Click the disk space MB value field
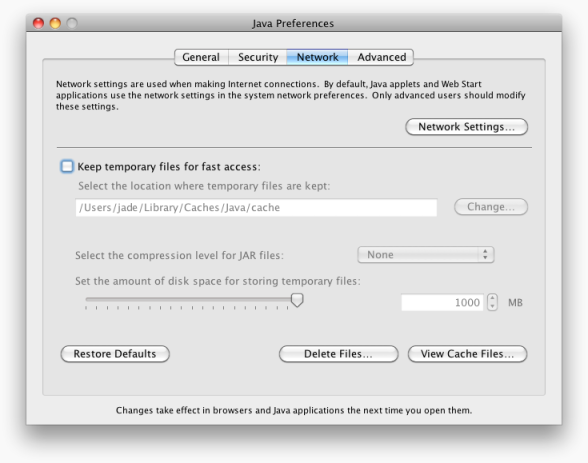The image size is (588, 463). 442,302
